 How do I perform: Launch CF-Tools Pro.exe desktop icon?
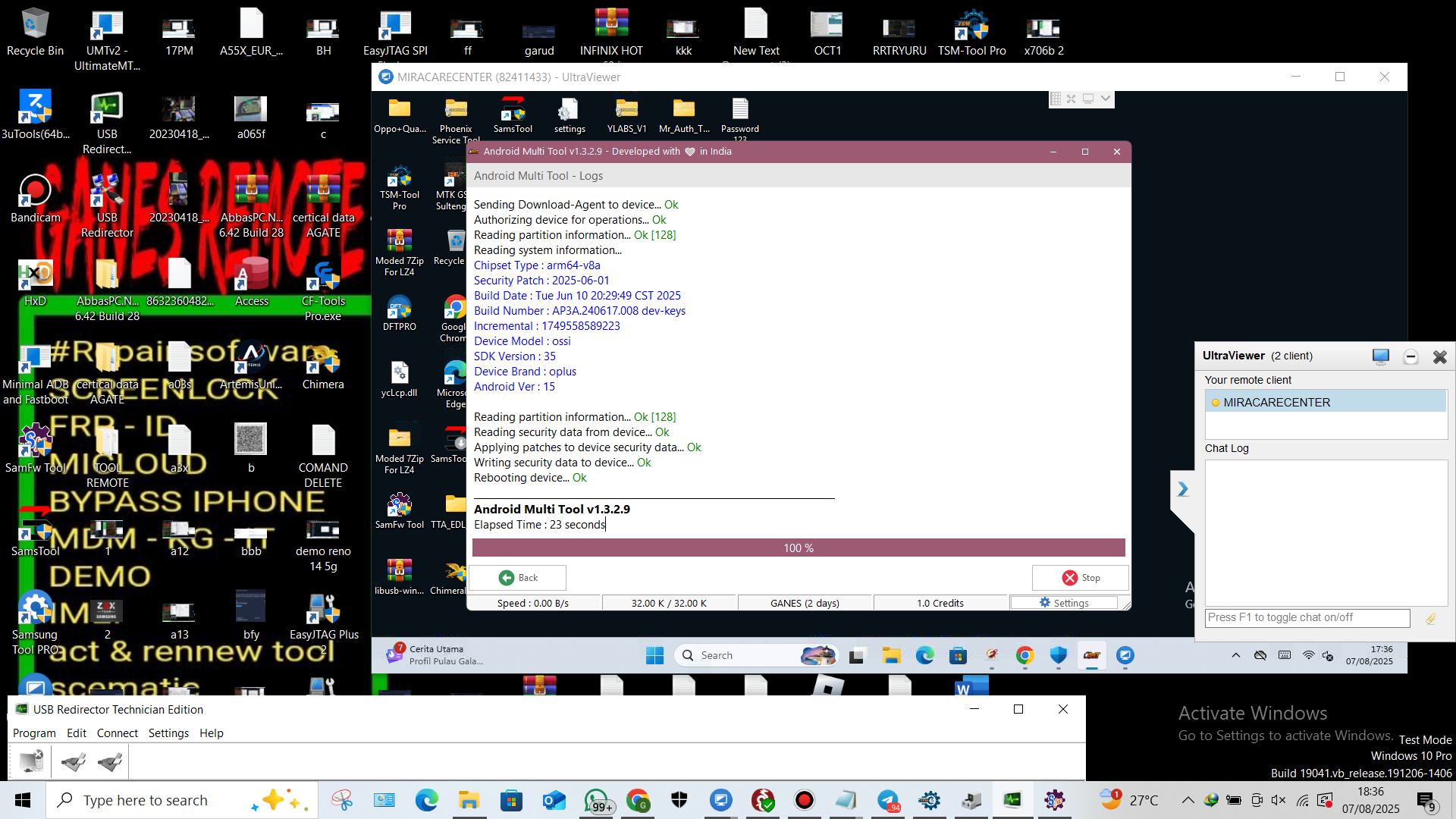323,290
